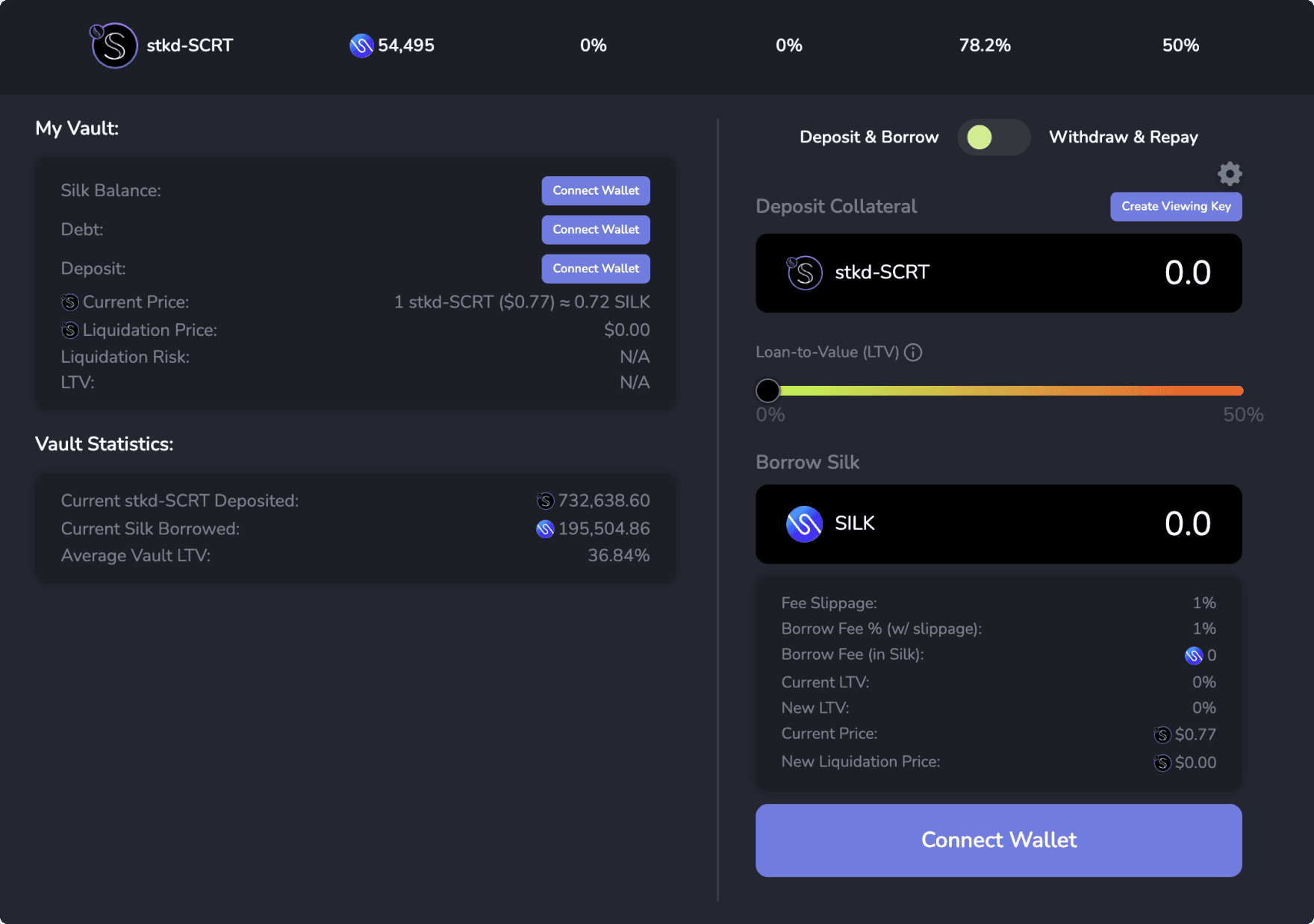
Task: Toggle the Deposit/Withdraw mode switch
Action: coord(994,137)
